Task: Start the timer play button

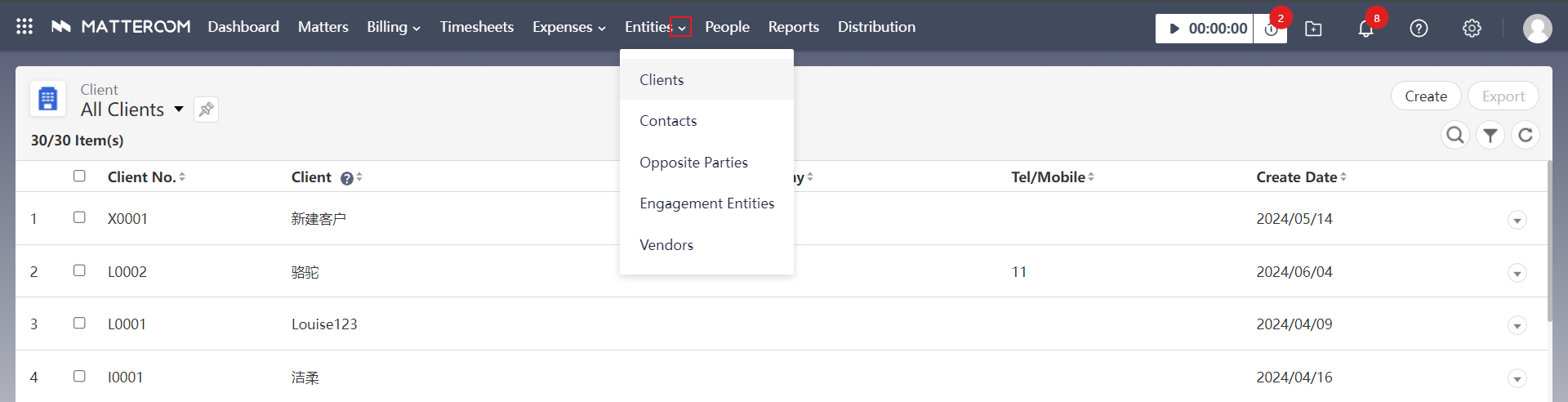Action: [1174, 29]
